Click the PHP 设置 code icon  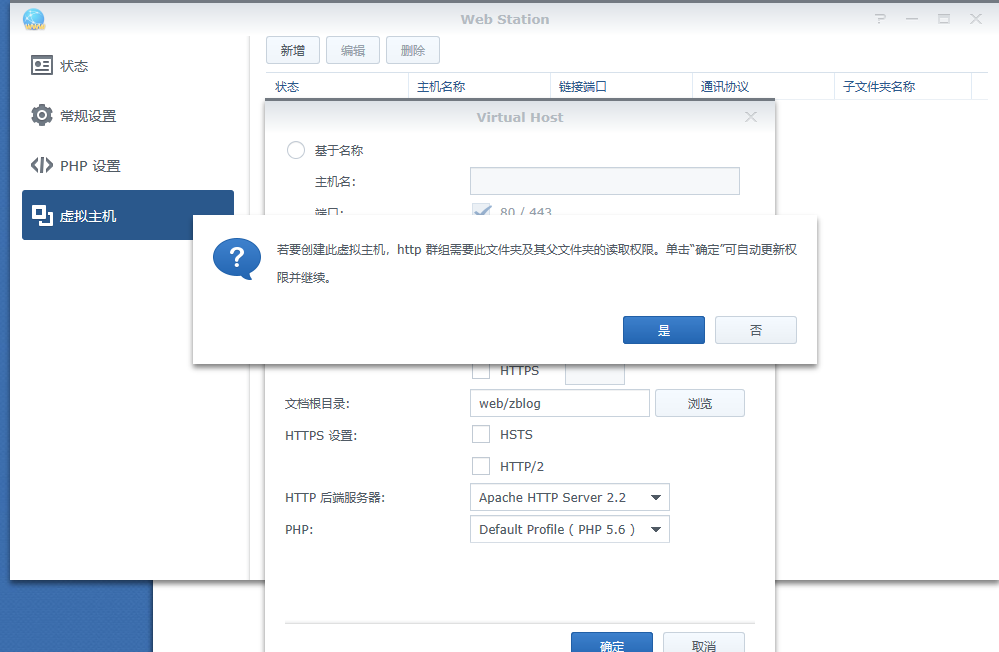tap(41, 166)
